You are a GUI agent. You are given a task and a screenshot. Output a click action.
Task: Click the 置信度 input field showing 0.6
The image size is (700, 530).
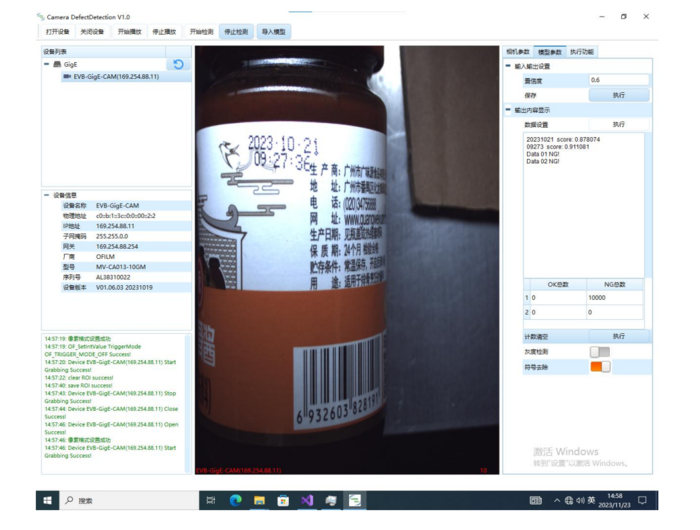click(619, 80)
